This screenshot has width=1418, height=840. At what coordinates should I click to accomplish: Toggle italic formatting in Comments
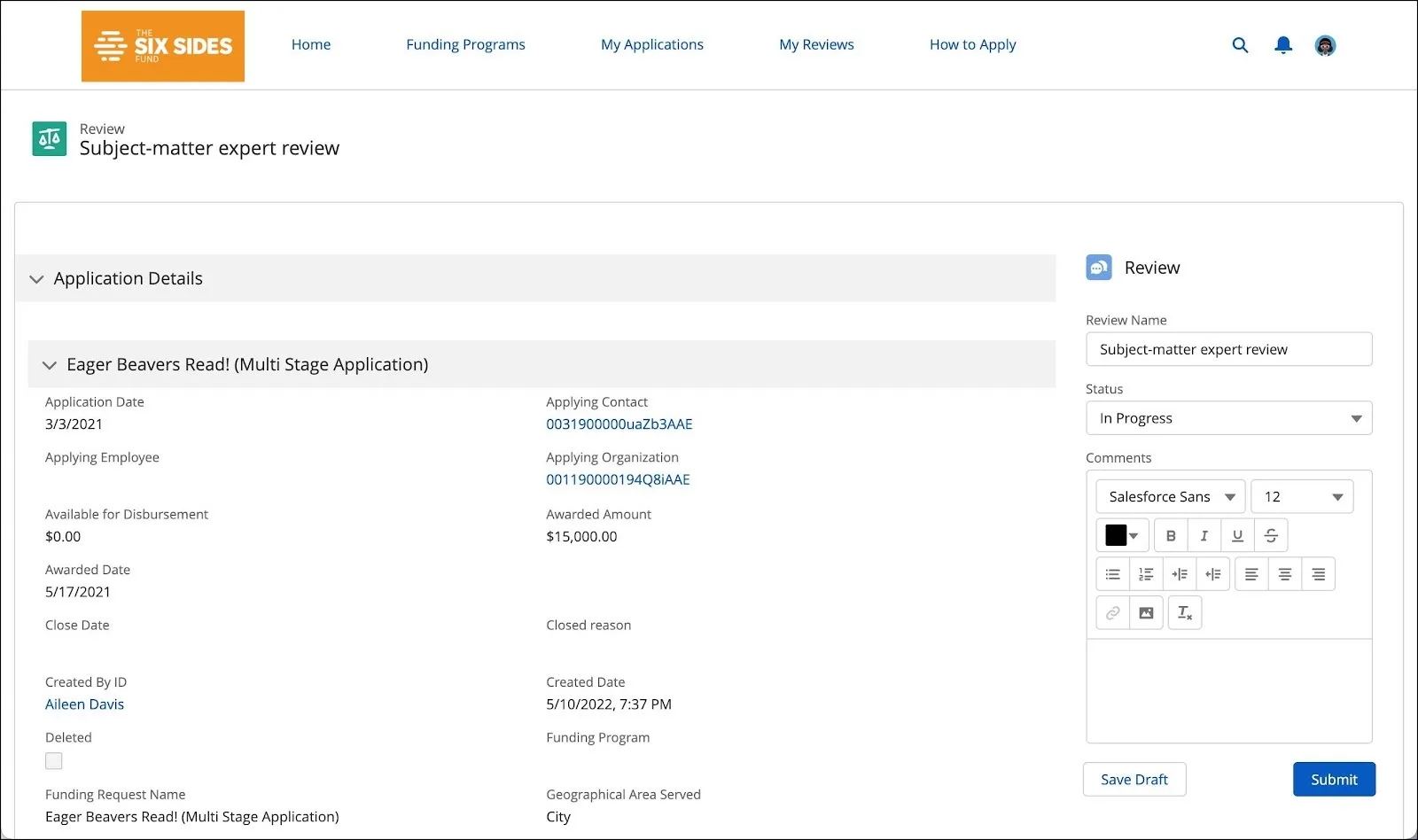pos(1204,535)
